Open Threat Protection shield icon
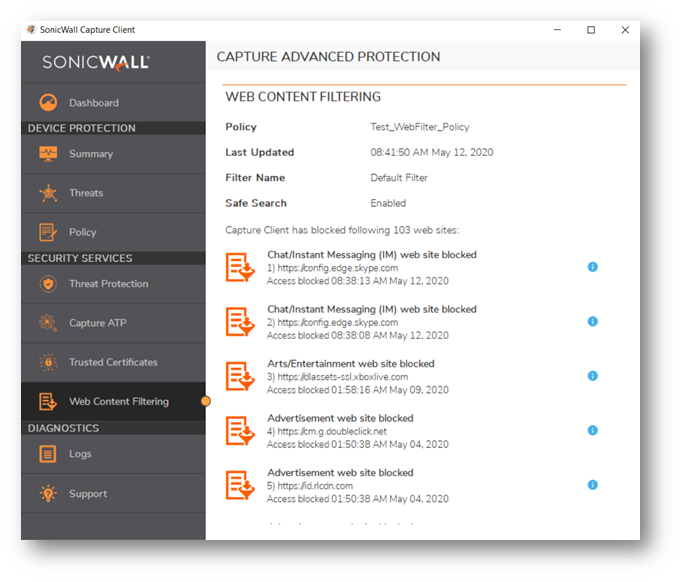This screenshot has height=582, width=682. coord(48,284)
